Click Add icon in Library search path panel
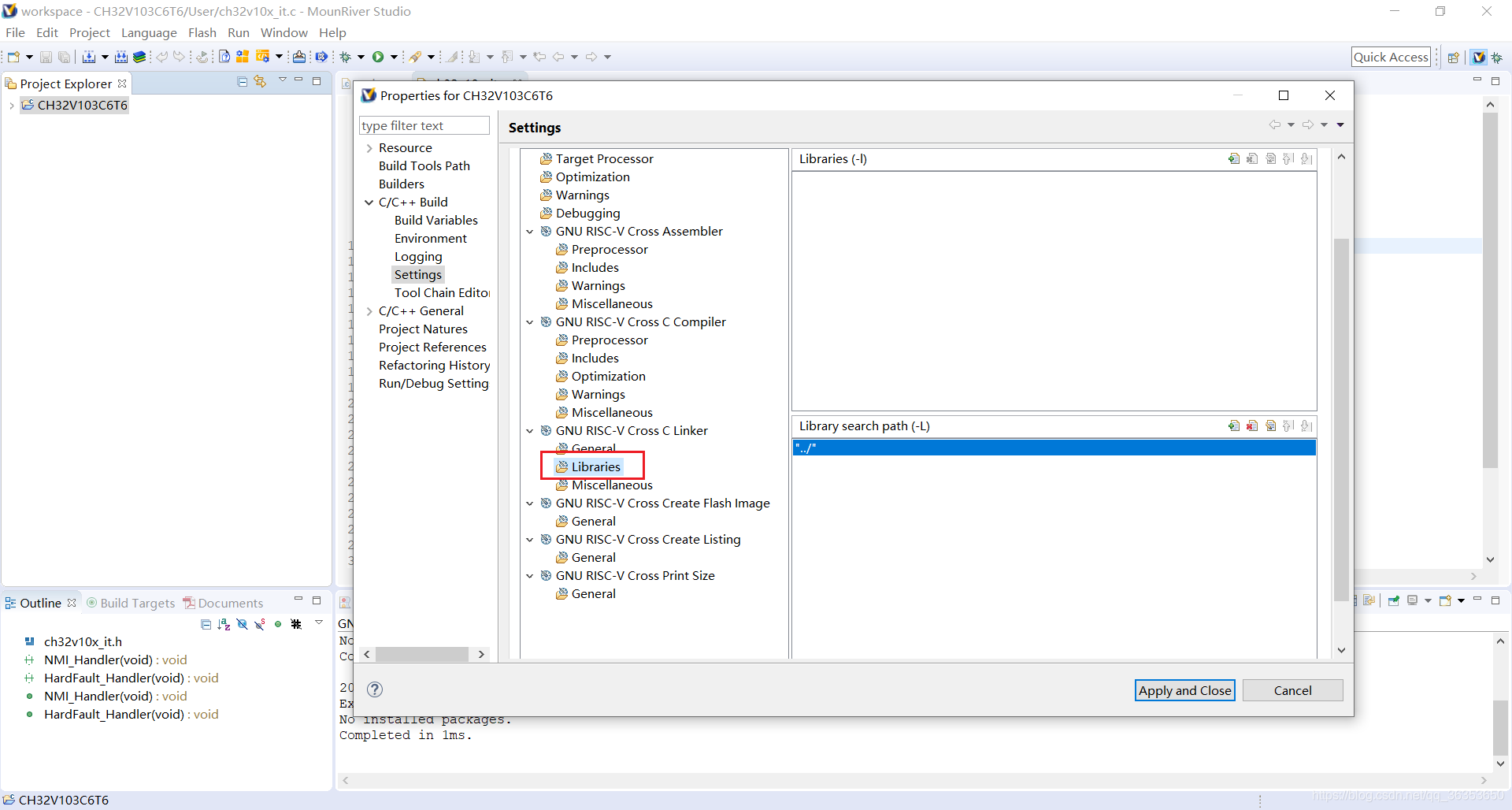The image size is (1512, 810). click(1234, 425)
